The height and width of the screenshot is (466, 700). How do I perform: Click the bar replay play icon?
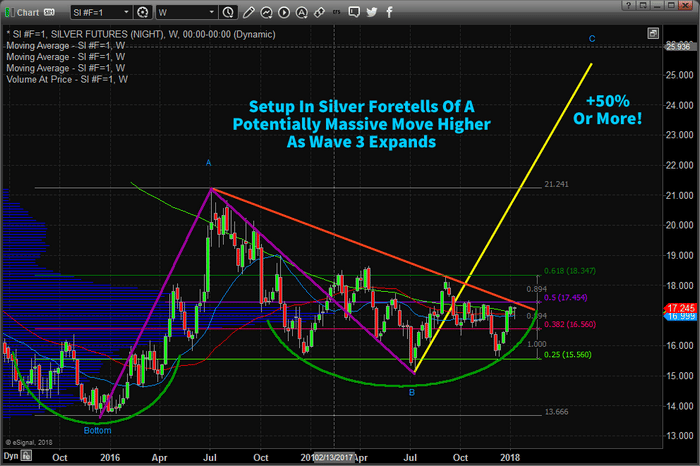[x=284, y=12]
